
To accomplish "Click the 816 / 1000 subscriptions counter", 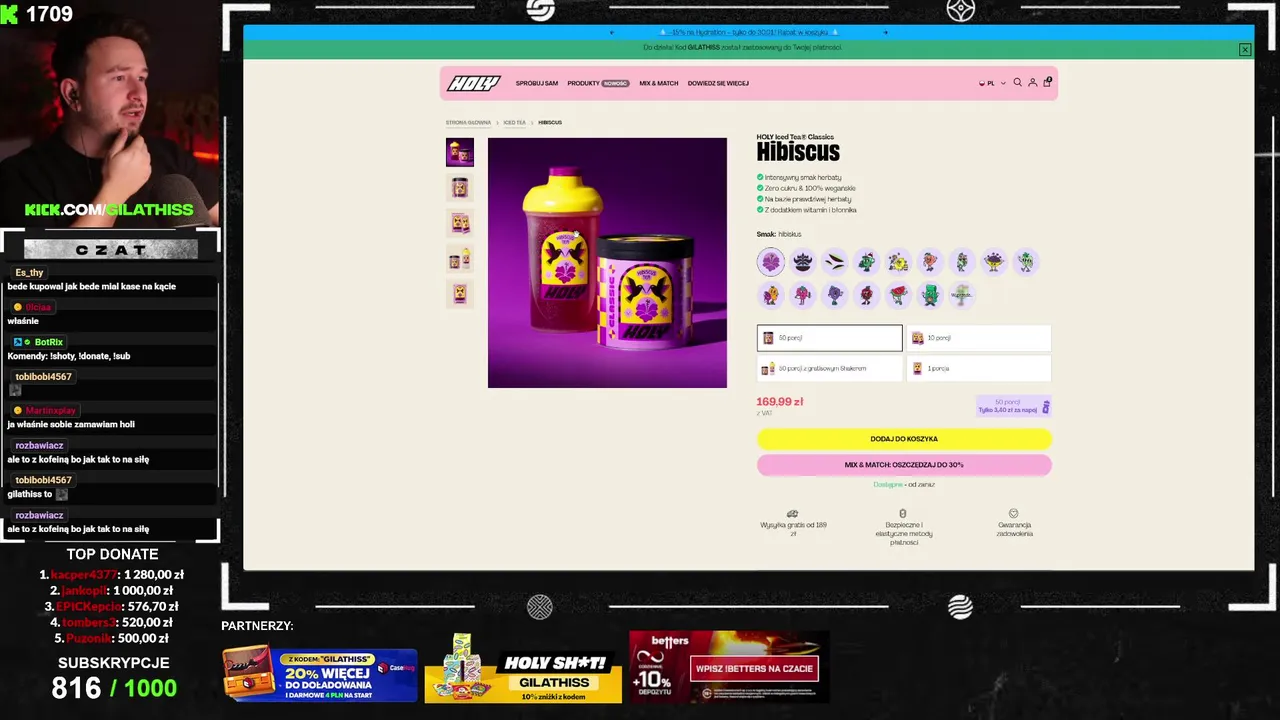I will pos(114,688).
